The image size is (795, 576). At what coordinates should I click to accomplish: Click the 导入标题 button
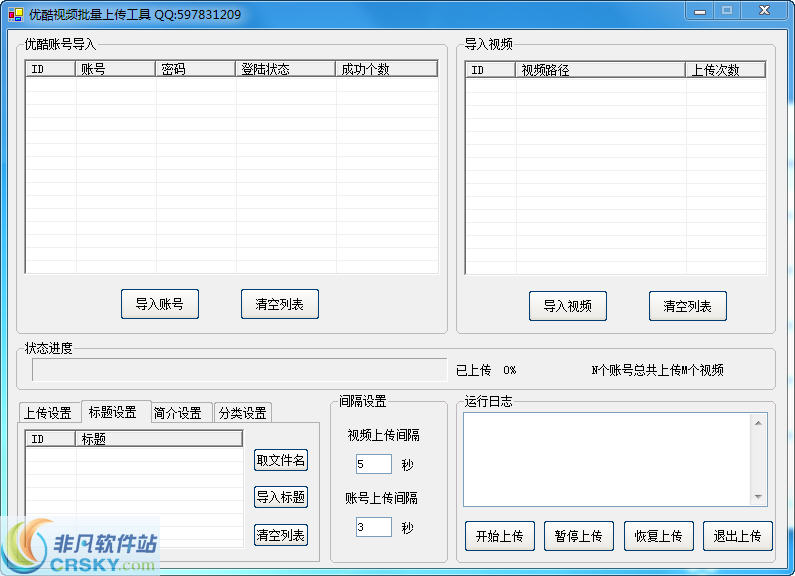[x=281, y=497]
